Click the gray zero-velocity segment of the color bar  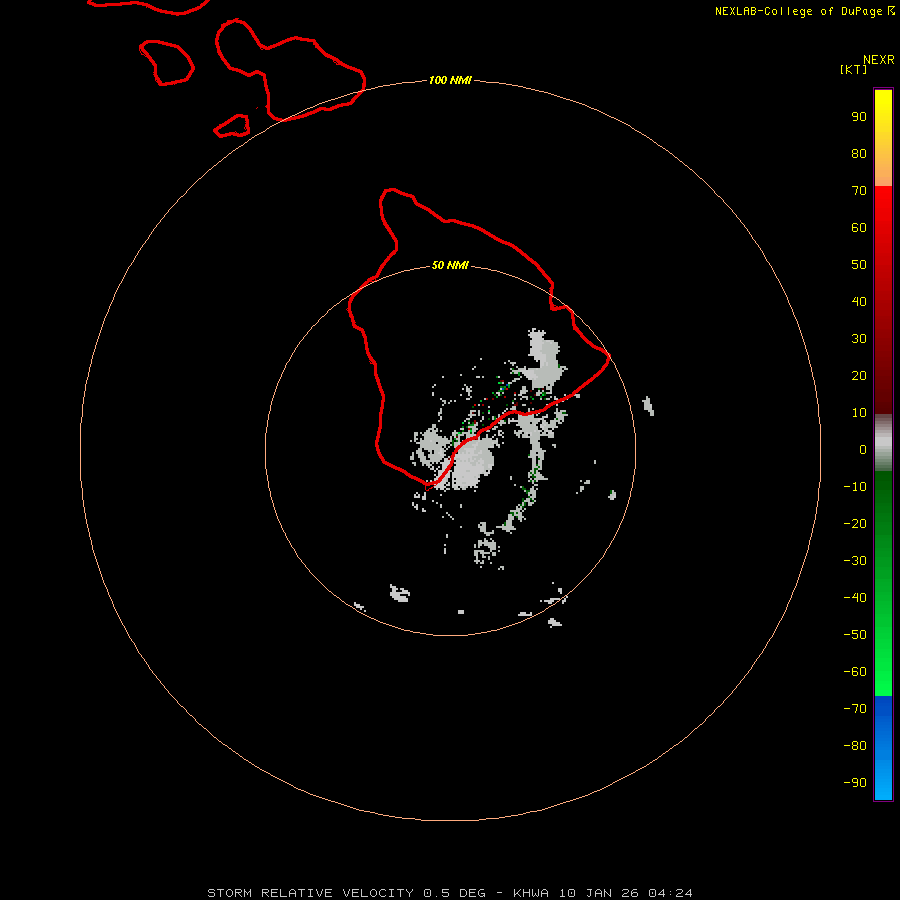883,443
